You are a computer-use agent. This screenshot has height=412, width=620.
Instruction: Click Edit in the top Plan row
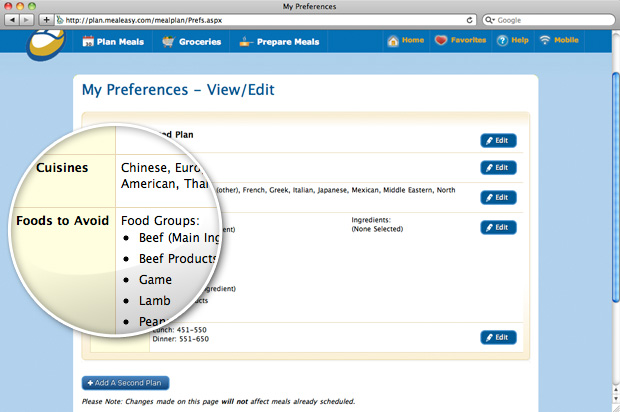tap(498, 141)
